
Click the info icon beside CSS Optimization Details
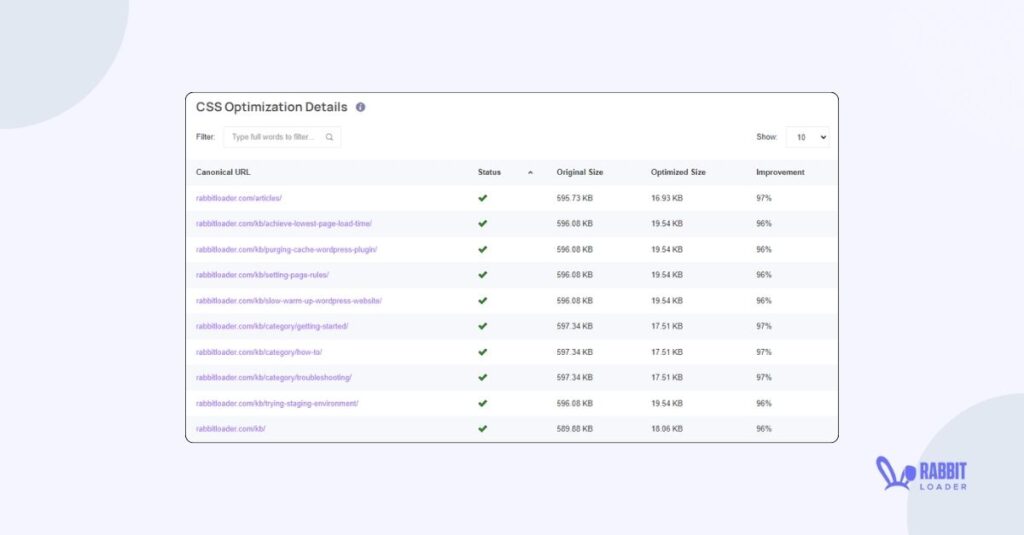[360, 107]
